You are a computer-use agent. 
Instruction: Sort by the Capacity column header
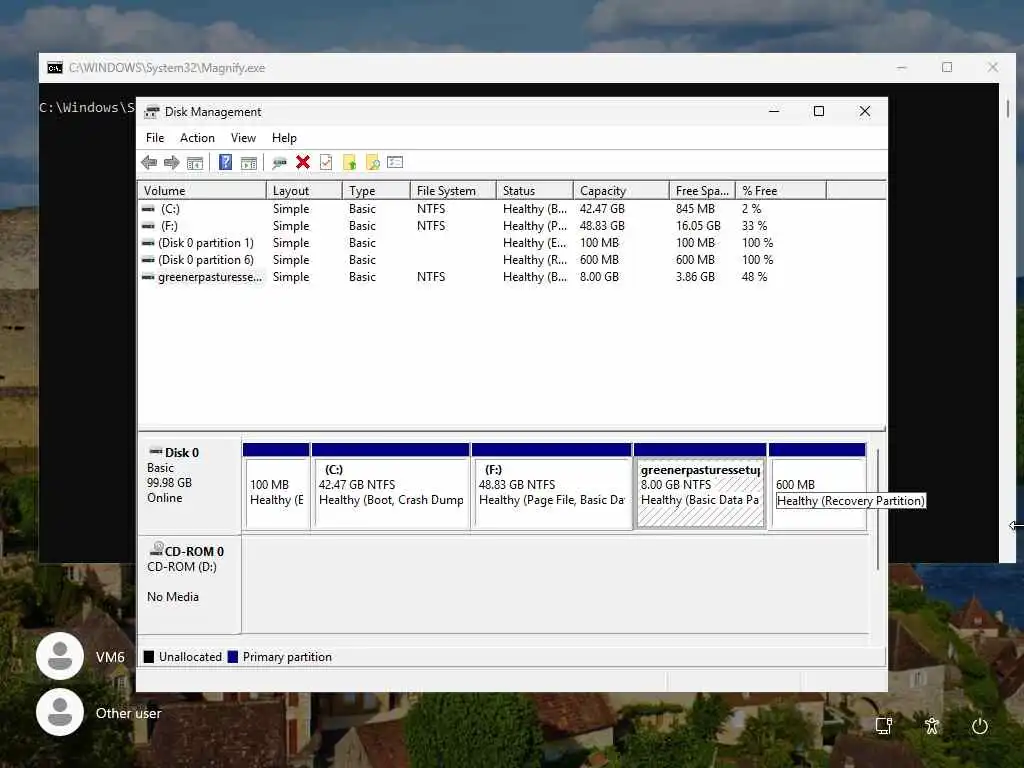tap(621, 191)
